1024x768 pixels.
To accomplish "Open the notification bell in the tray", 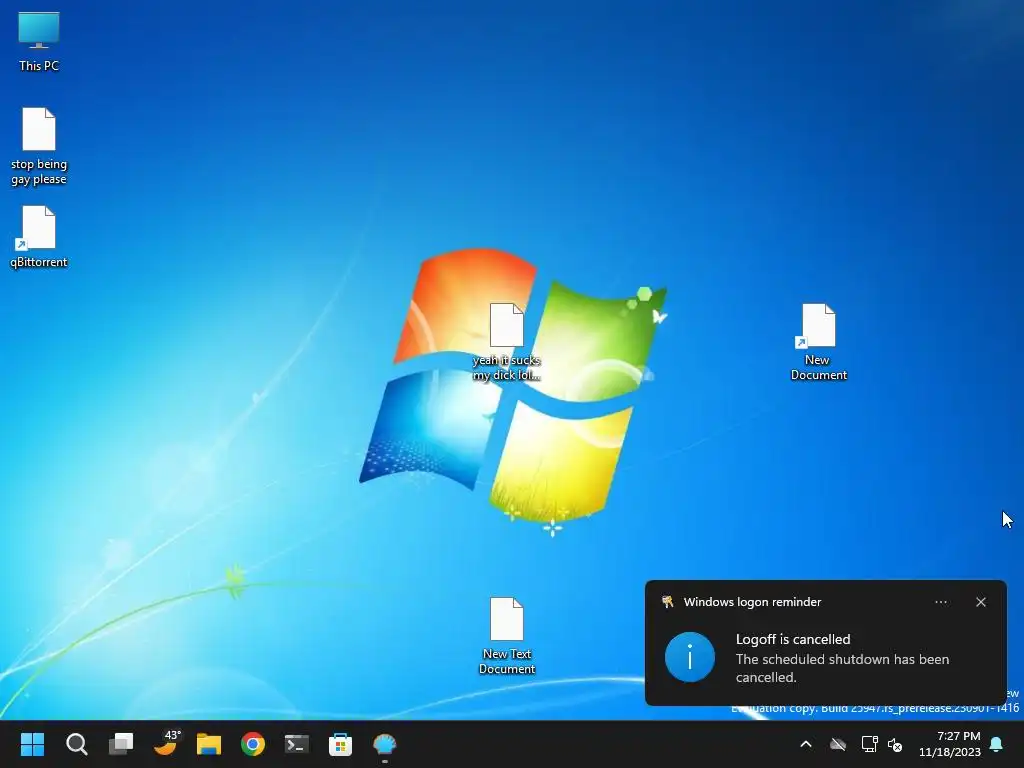I will point(997,744).
